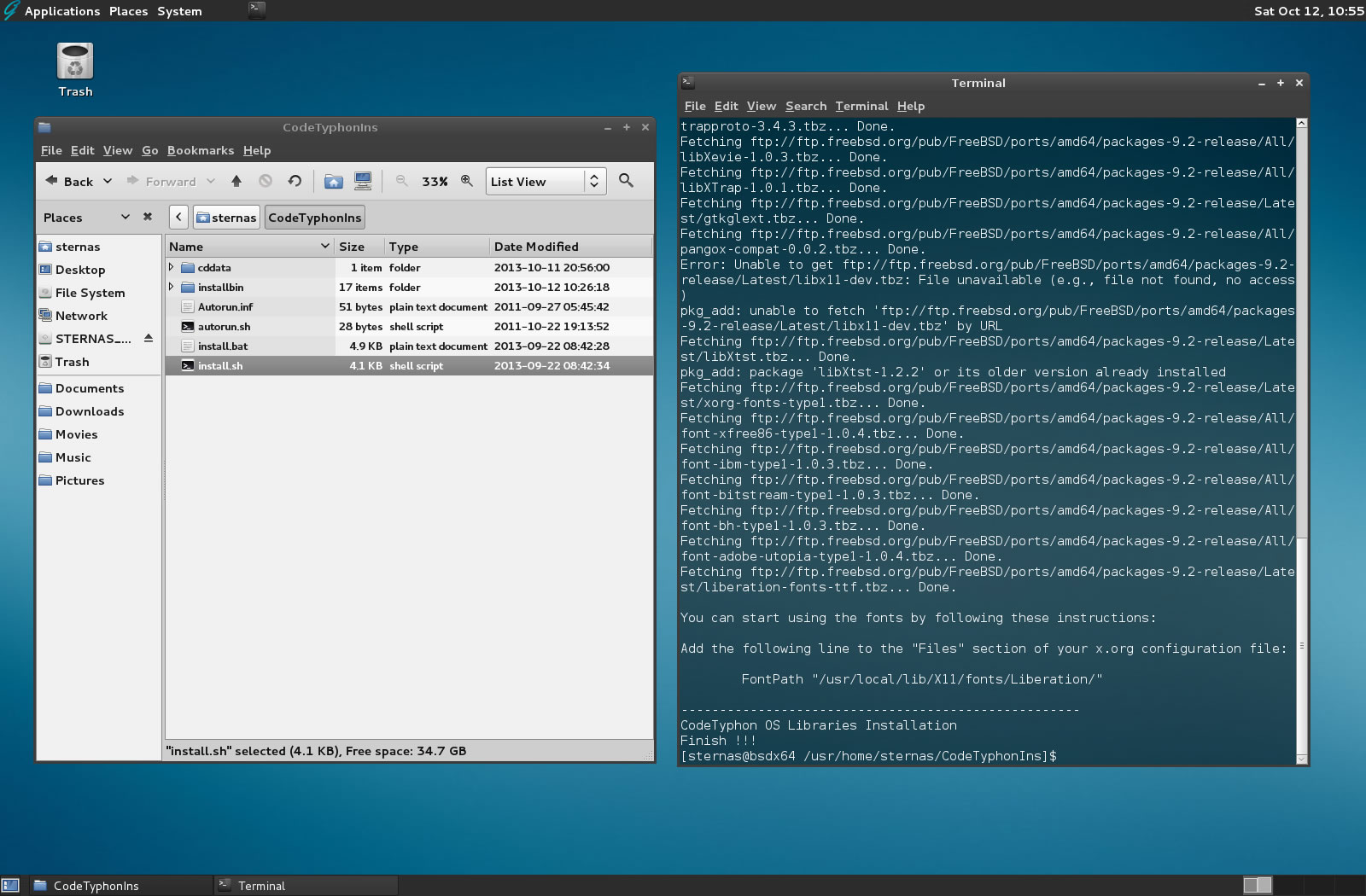Close the Places sidebar pane
1366x896 pixels.
(x=148, y=217)
